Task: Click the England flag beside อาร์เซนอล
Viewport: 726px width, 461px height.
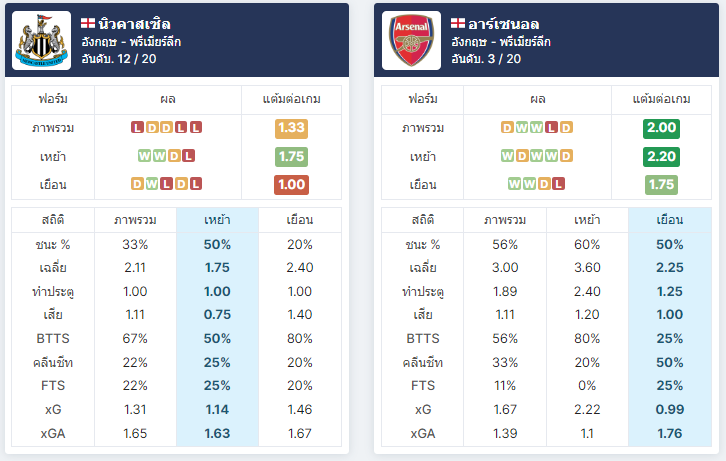Action: 457,23
